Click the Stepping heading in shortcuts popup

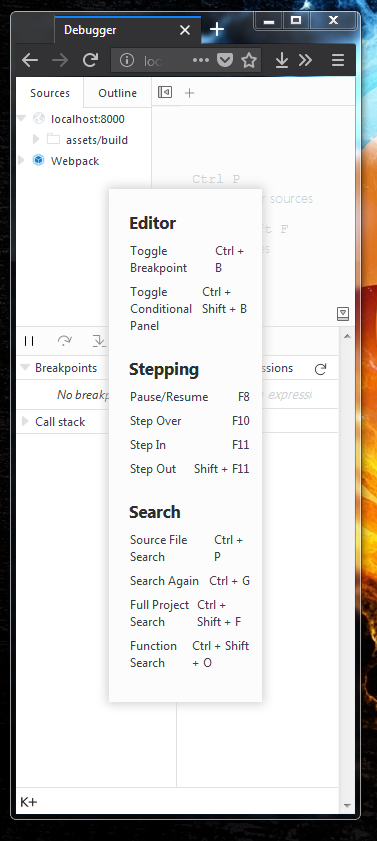pyautogui.click(x=164, y=369)
